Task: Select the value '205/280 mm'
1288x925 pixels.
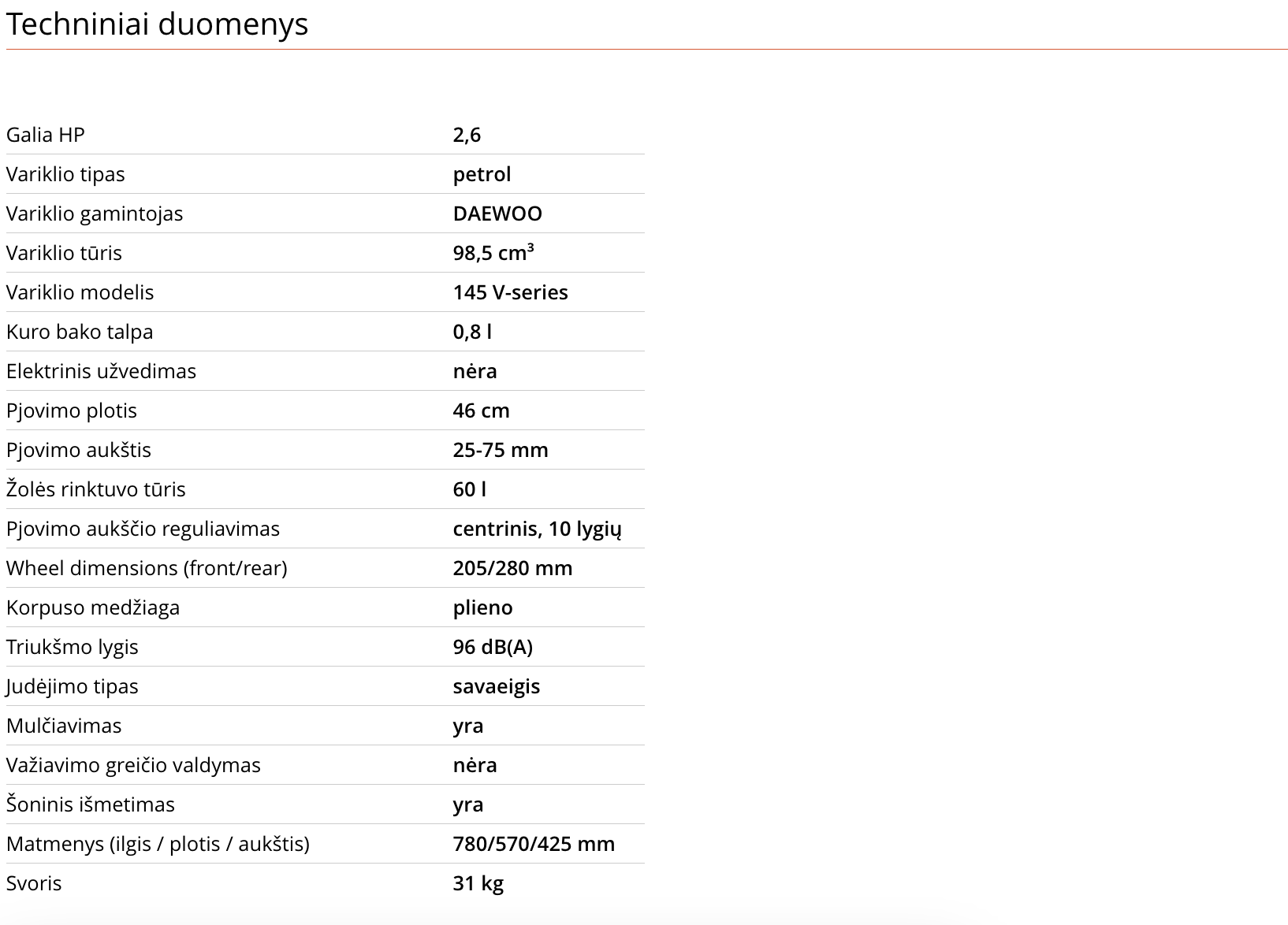Action: (x=513, y=568)
